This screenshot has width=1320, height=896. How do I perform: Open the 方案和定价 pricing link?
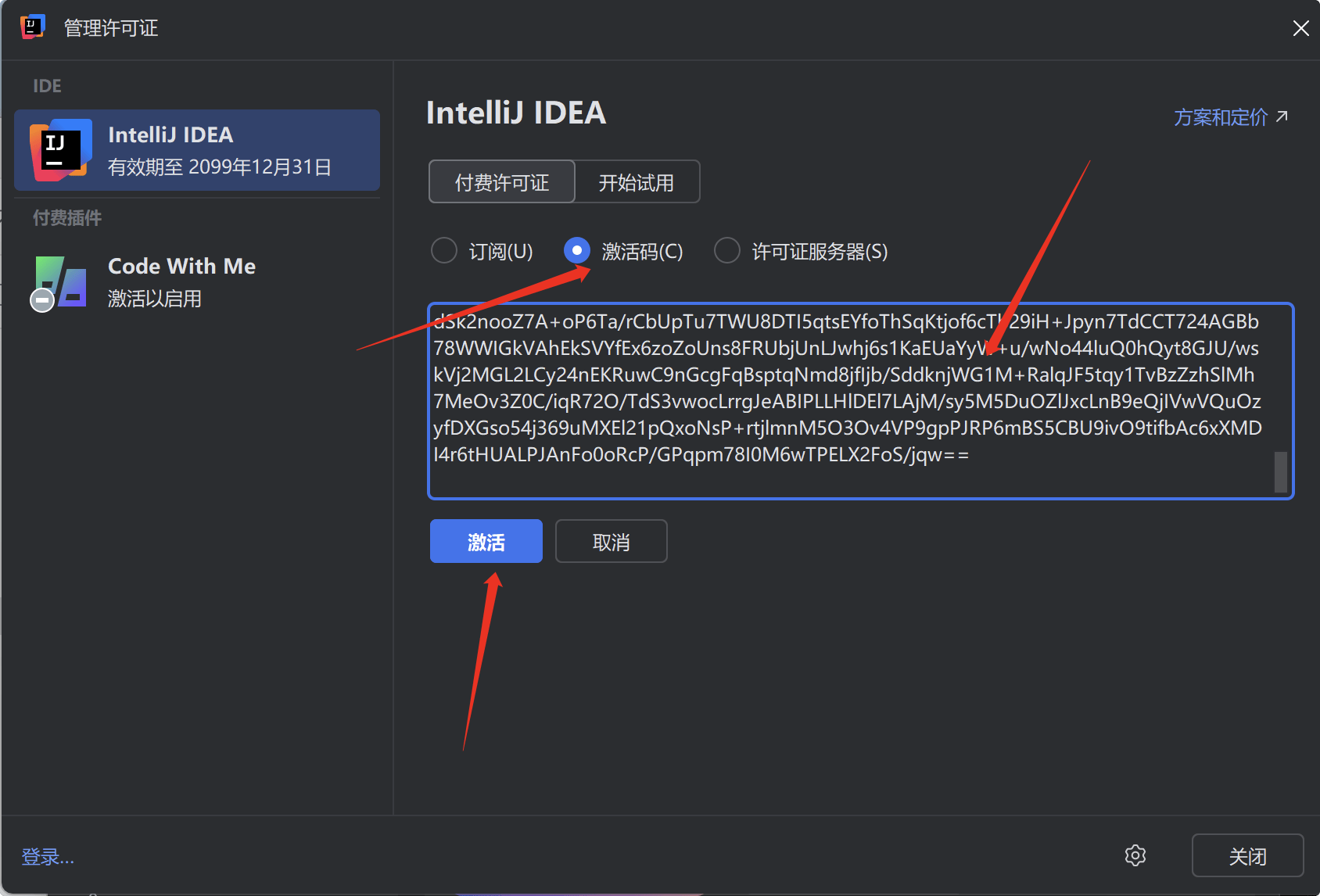pyautogui.click(x=1230, y=117)
